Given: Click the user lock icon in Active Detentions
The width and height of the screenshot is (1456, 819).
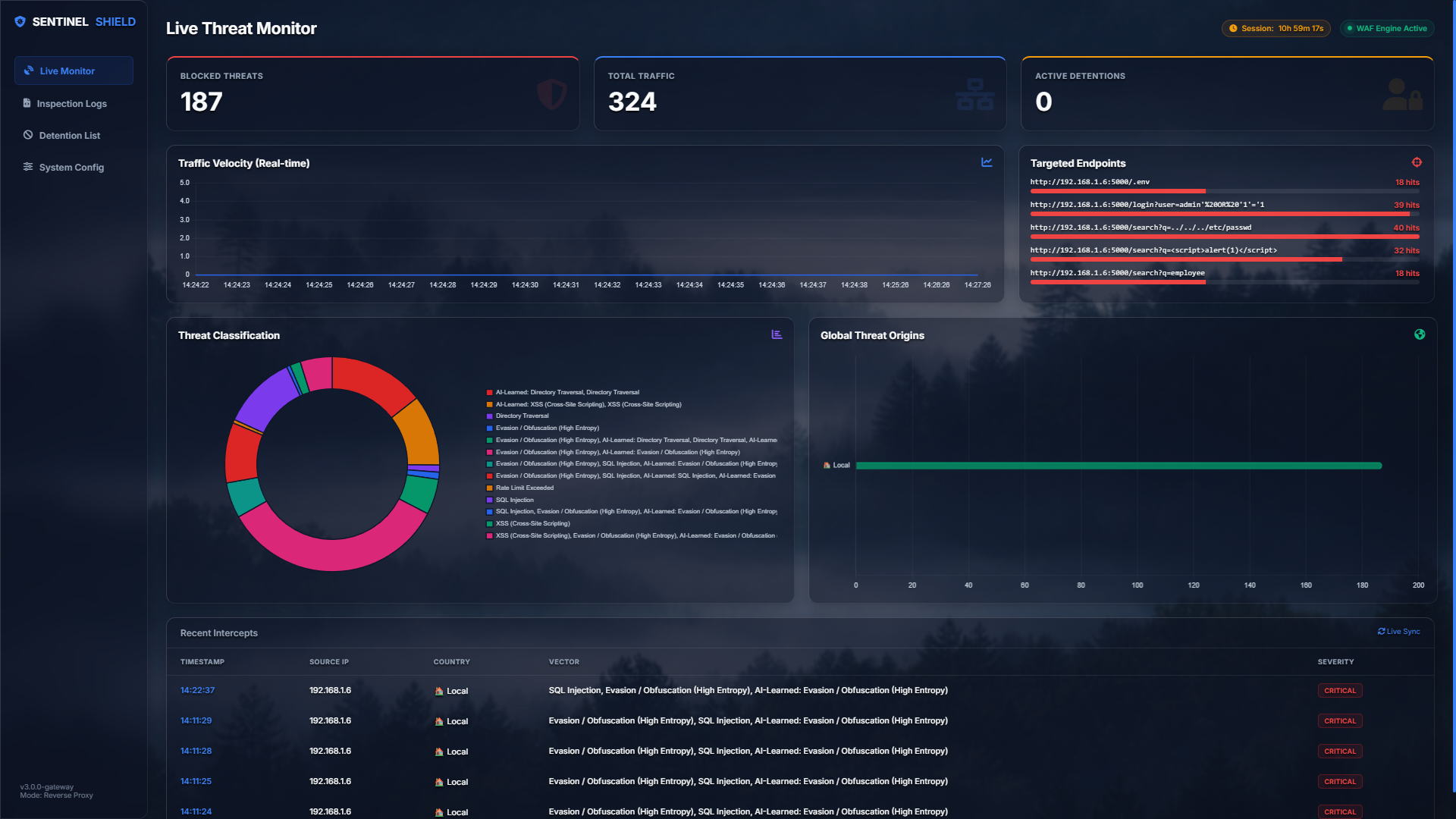Looking at the screenshot, I should click(1401, 95).
